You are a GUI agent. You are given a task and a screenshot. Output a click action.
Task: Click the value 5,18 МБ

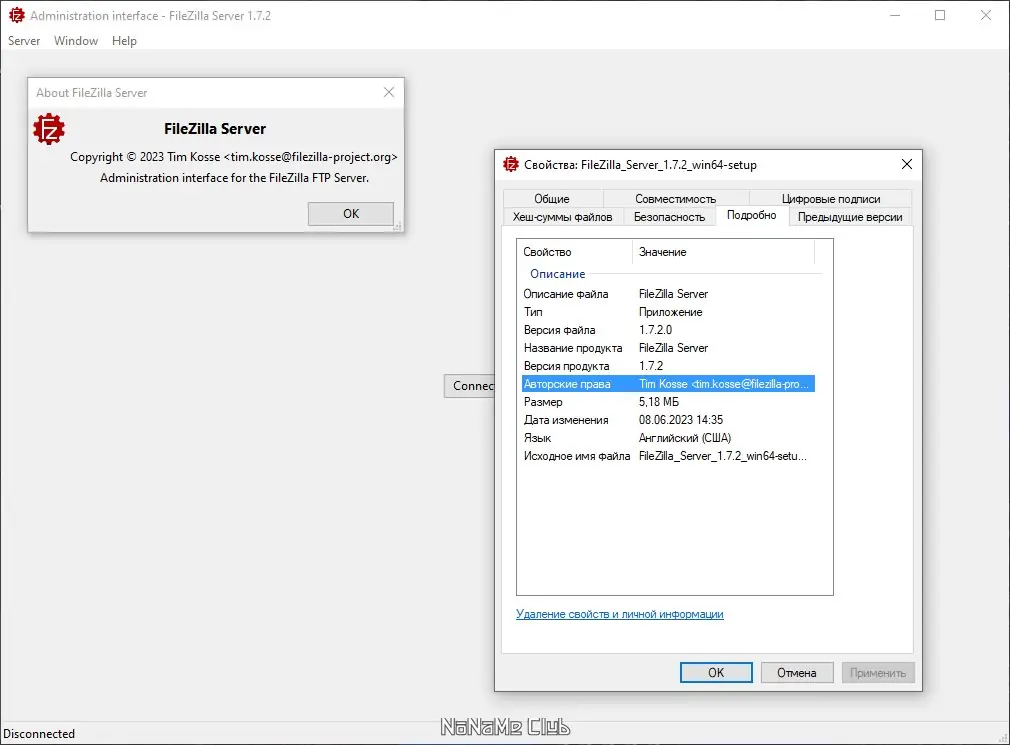659,402
